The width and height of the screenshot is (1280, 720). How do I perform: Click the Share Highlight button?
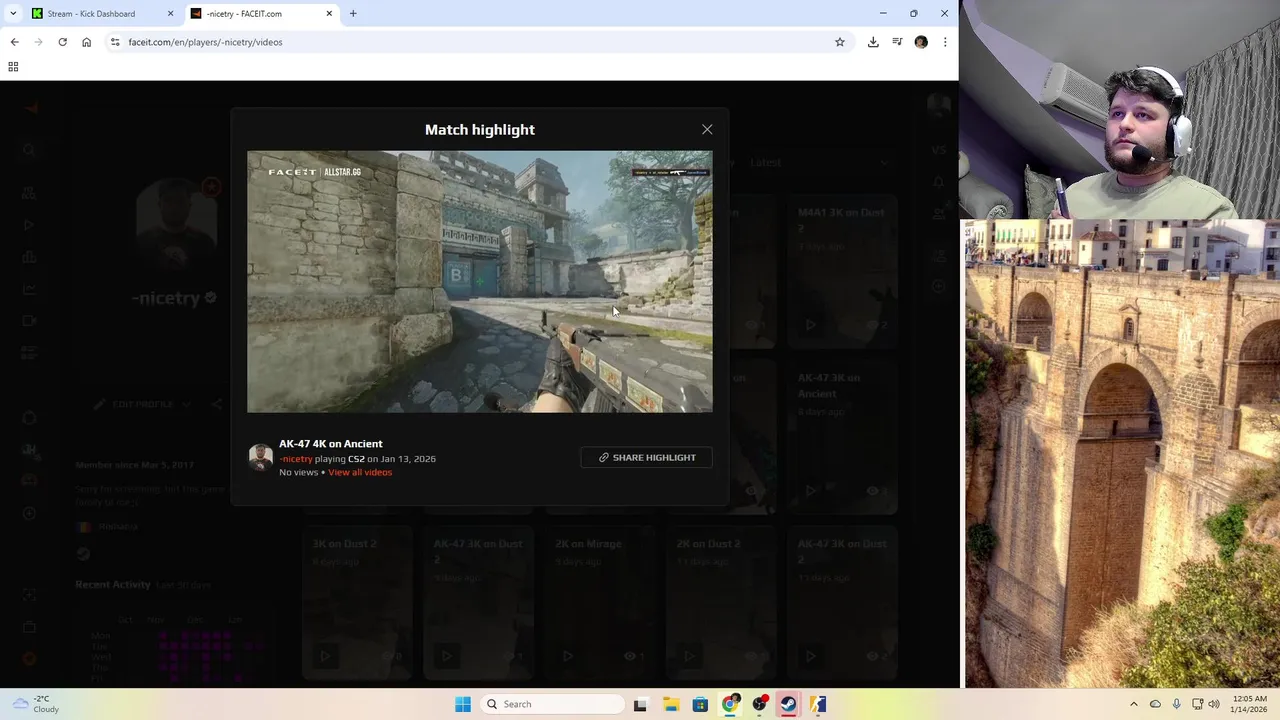pos(646,457)
